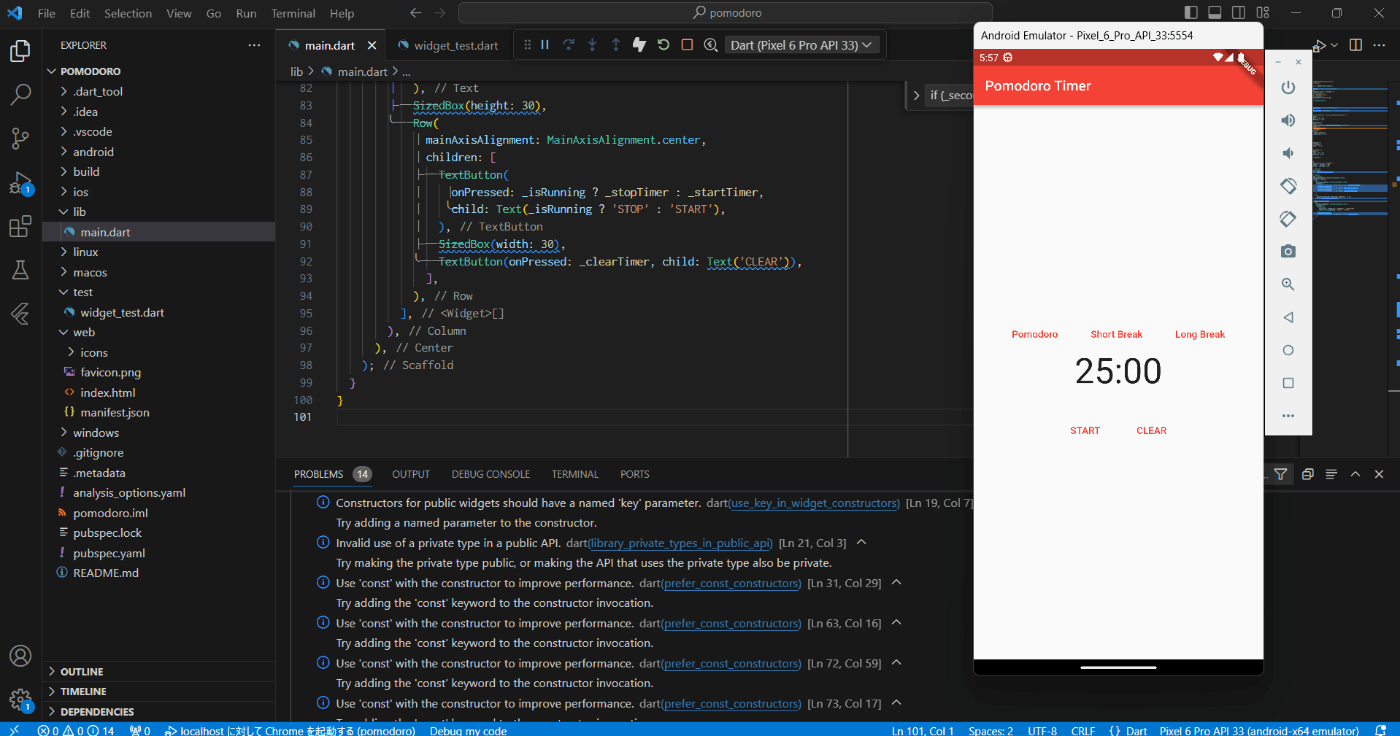
Task: Open the Run and Debug view
Action: coord(20,183)
